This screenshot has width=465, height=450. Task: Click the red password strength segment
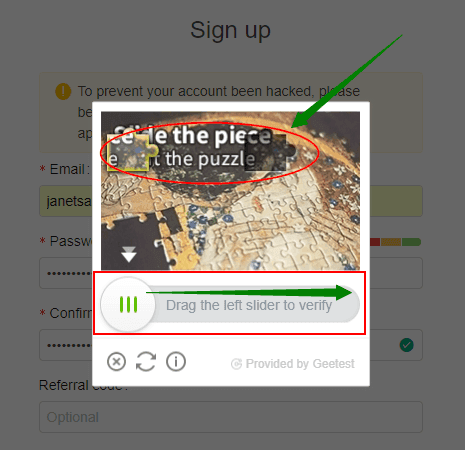(x=375, y=242)
